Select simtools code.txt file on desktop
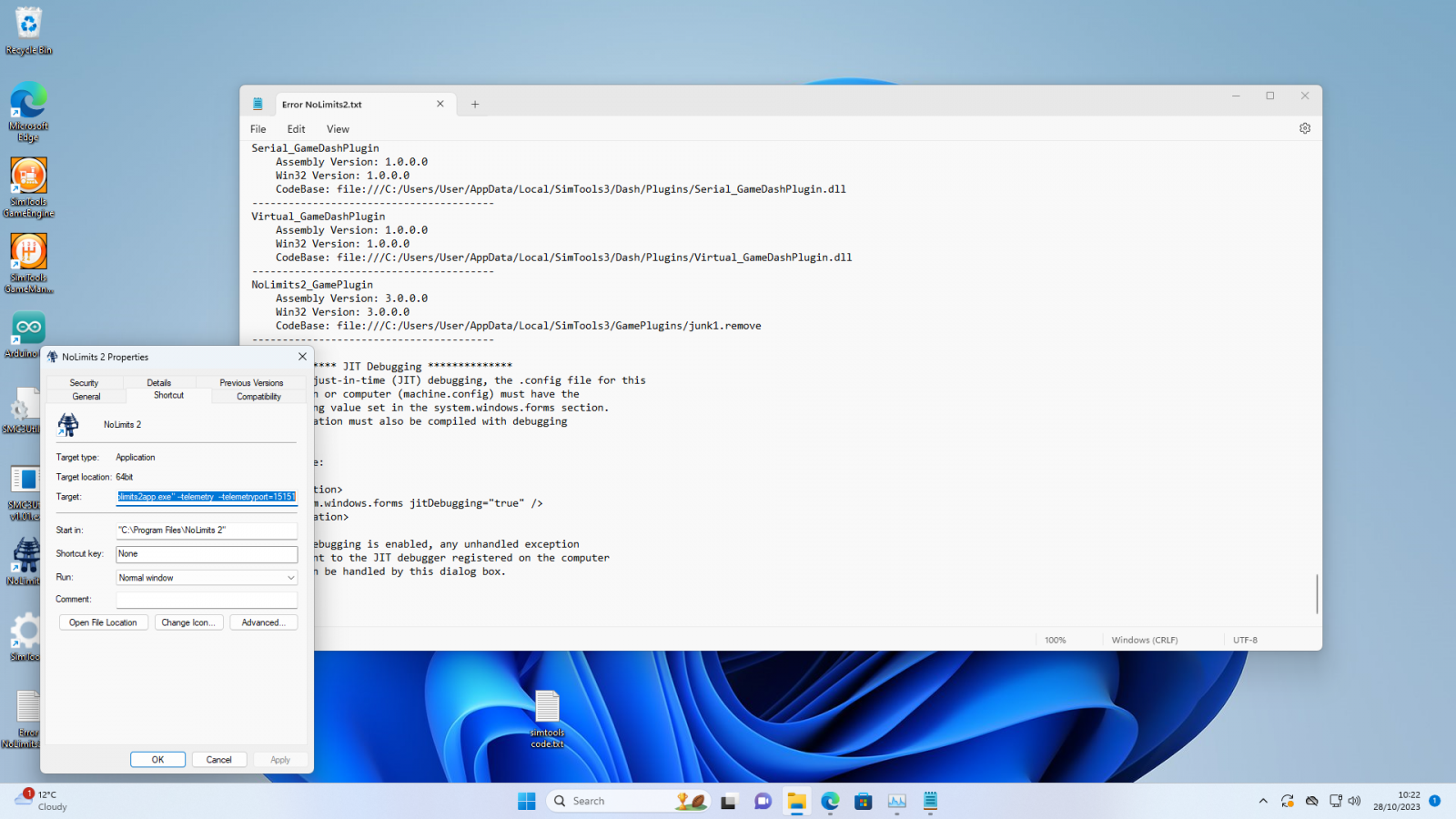 pos(548,719)
